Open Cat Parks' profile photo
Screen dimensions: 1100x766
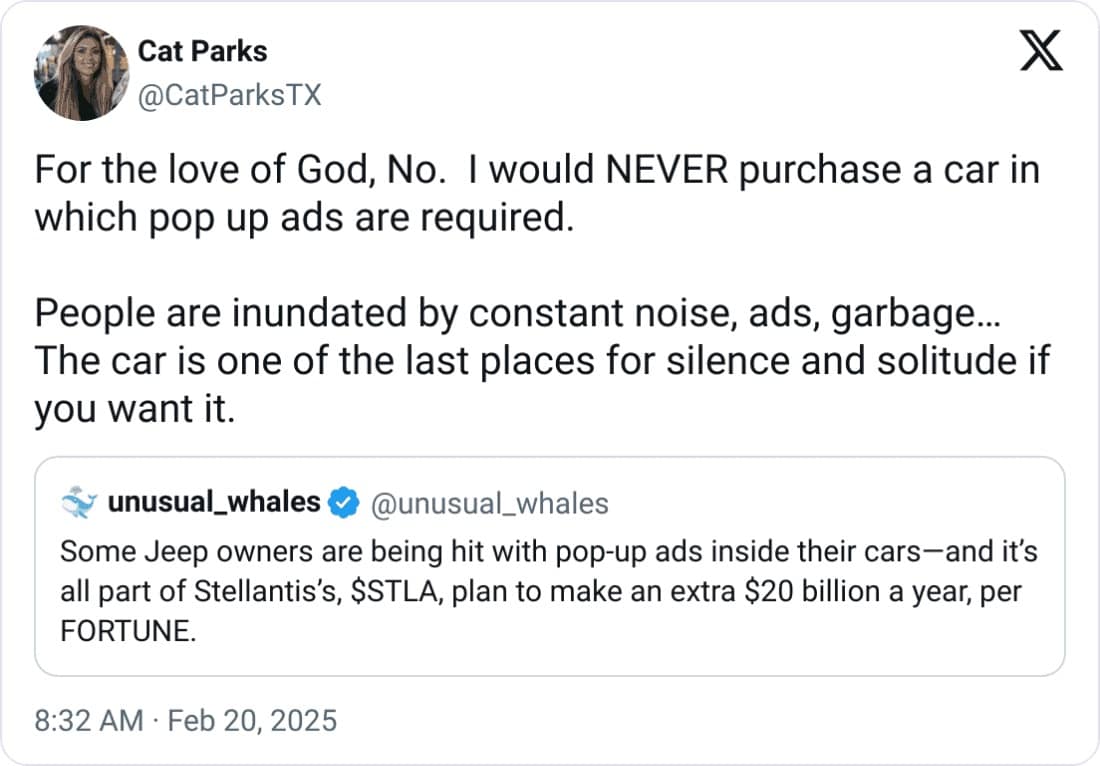point(81,73)
